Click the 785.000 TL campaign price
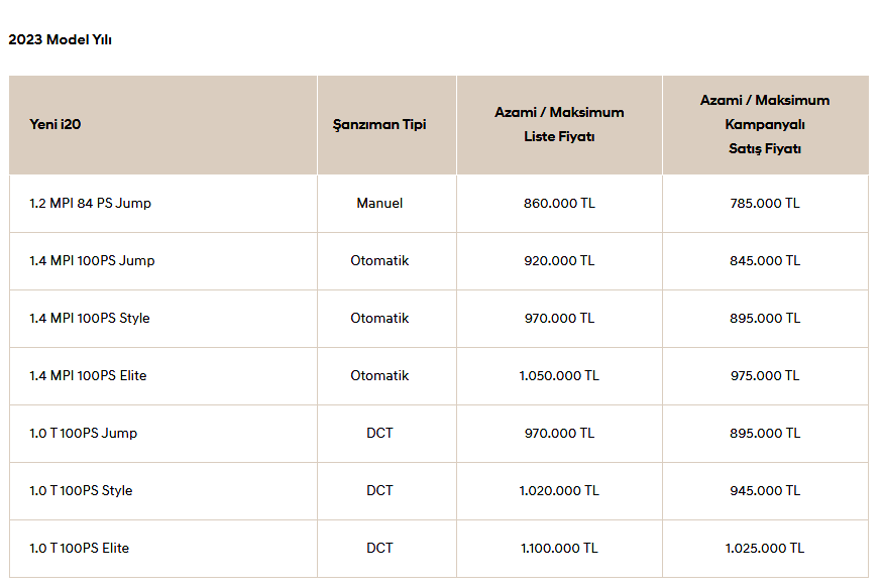 point(764,203)
